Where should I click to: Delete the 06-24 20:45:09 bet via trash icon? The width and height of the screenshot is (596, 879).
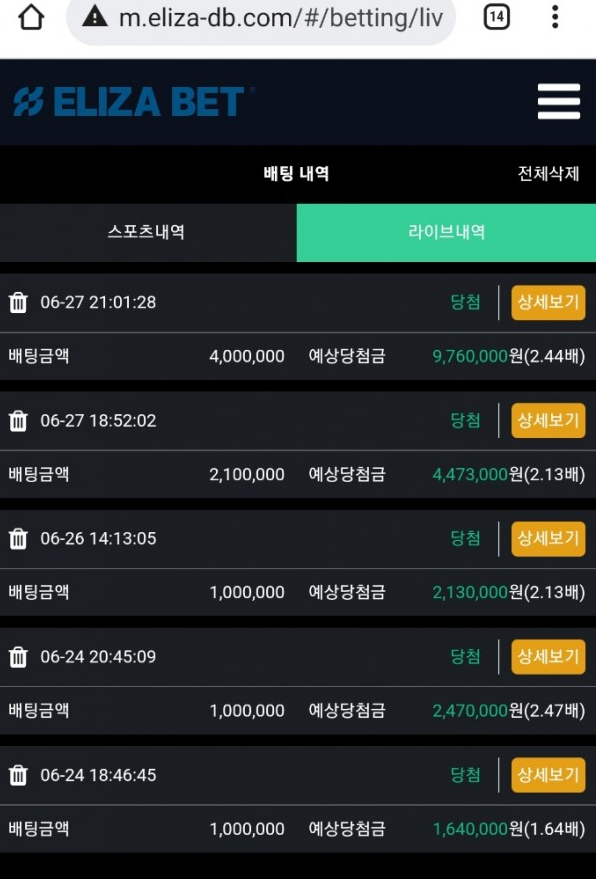click(18, 656)
